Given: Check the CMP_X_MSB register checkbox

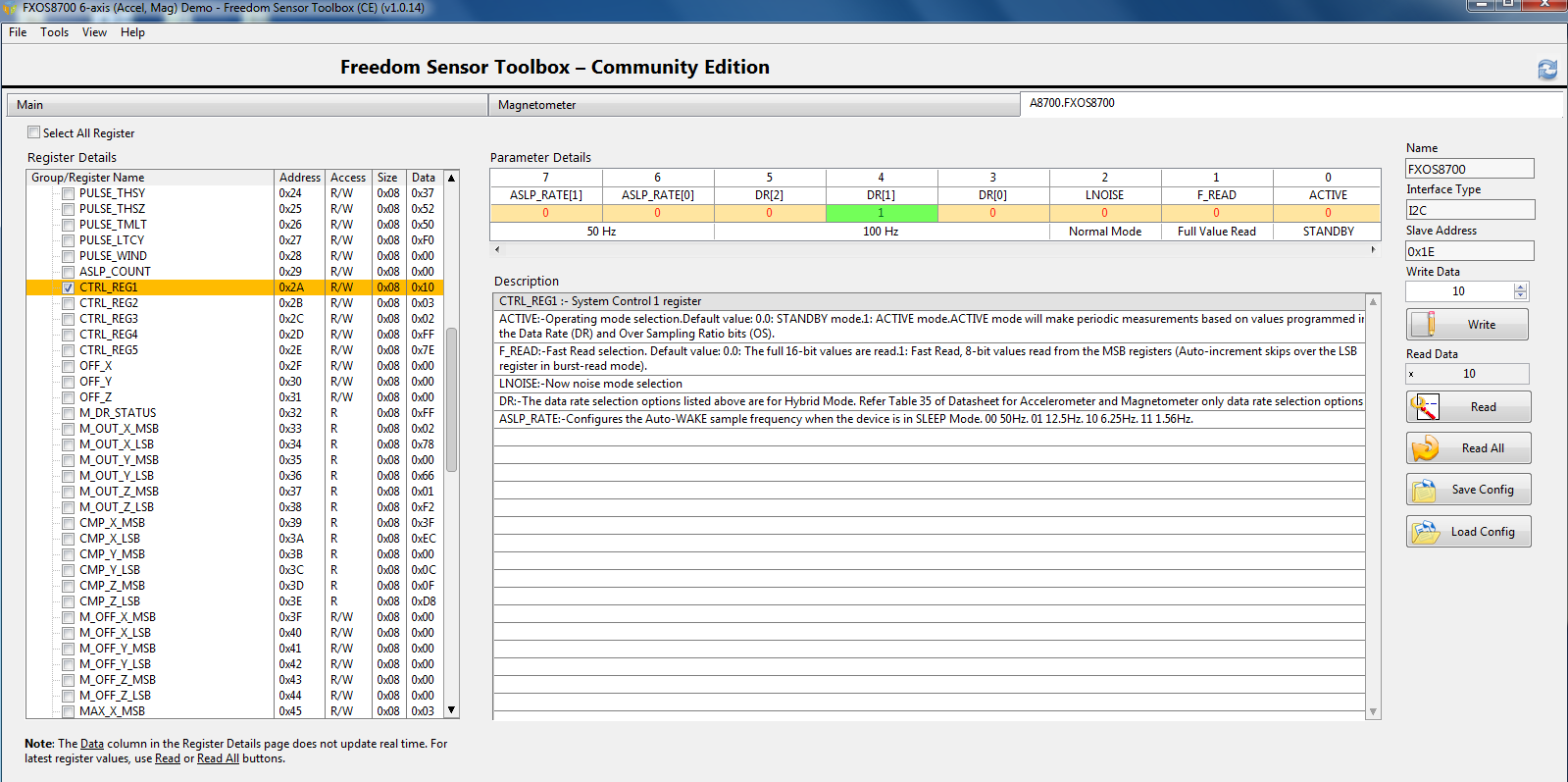Looking at the screenshot, I should pos(68,523).
